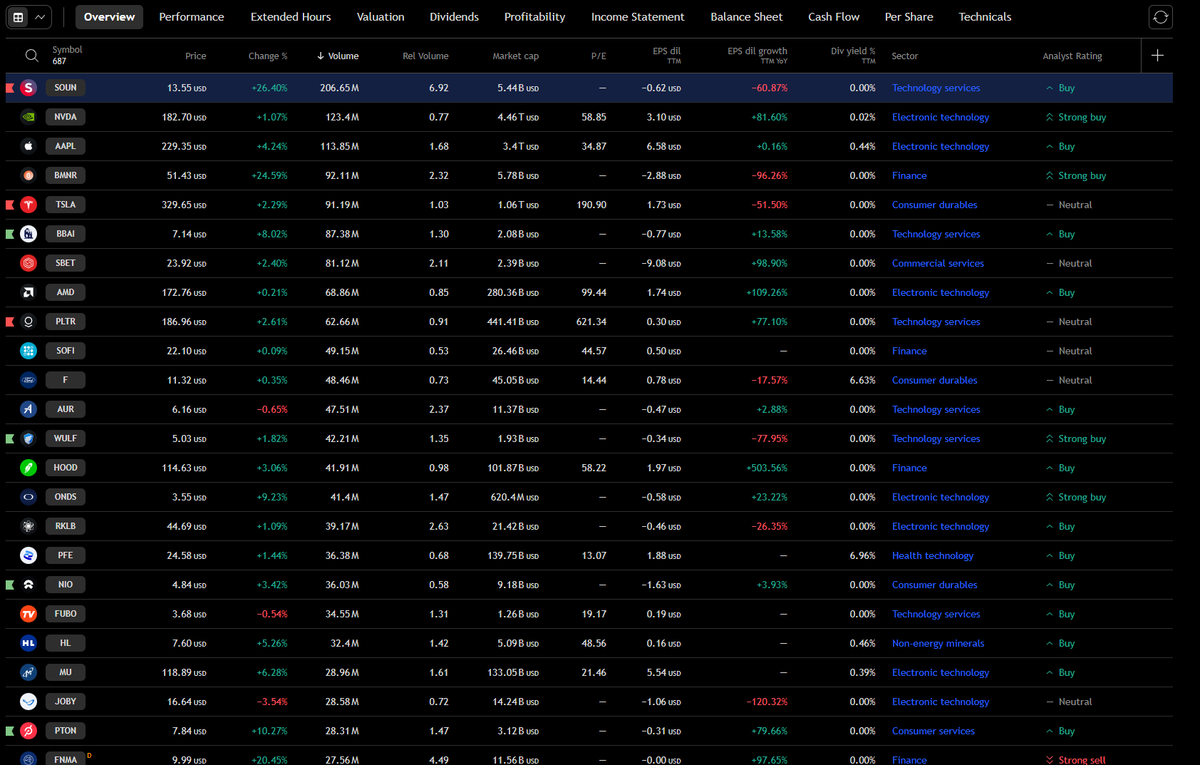Click the NVDA company logo

click(x=28, y=117)
